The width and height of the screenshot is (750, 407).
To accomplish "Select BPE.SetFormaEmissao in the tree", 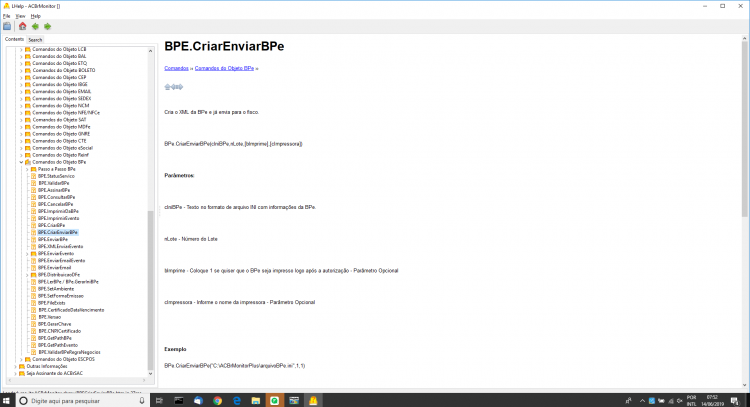I will 60,296.
